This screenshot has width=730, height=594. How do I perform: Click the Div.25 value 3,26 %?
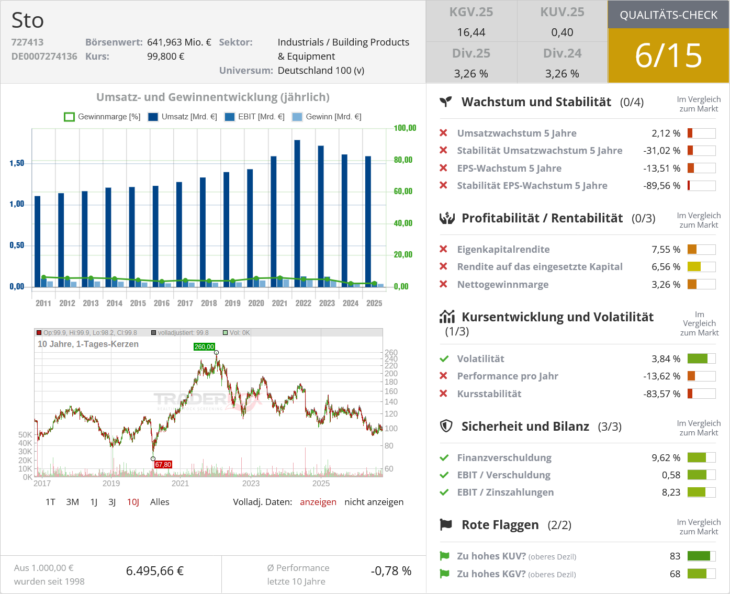pos(471,74)
